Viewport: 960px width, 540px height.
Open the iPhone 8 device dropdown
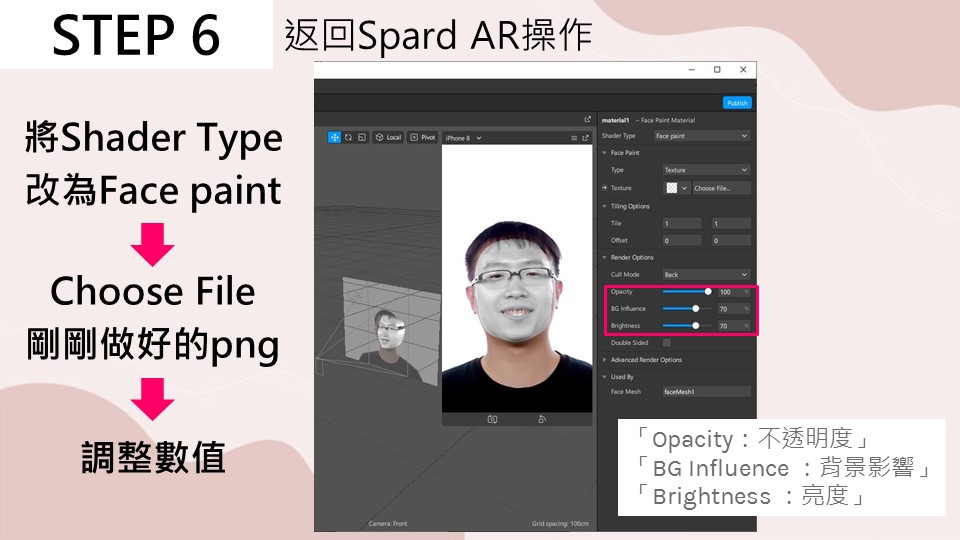coord(463,138)
